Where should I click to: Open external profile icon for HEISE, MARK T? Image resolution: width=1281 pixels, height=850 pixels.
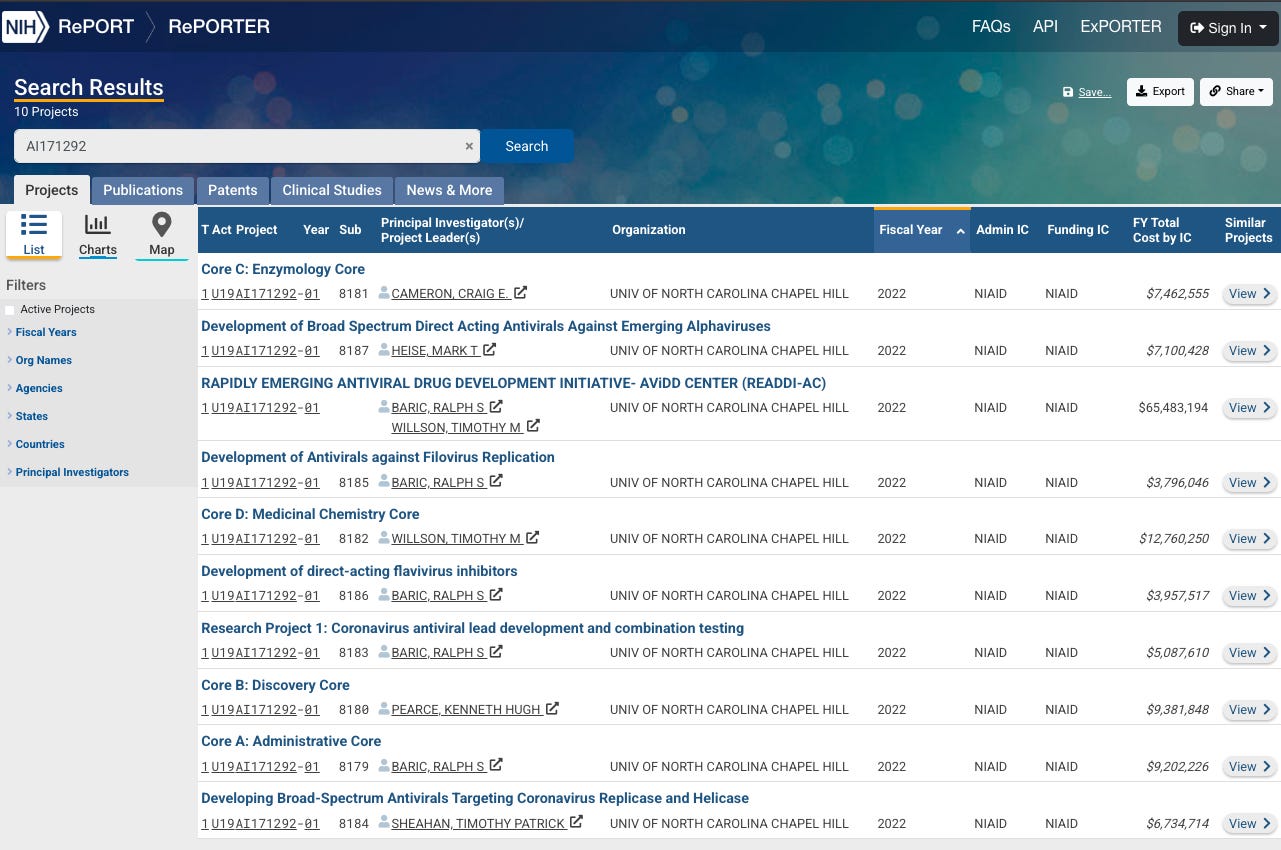[489, 350]
